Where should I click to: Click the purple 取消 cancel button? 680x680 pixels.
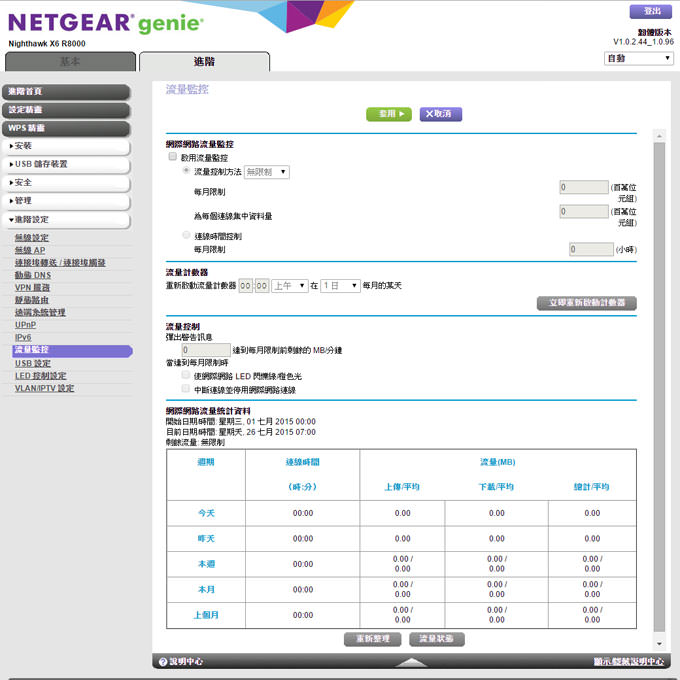440,114
